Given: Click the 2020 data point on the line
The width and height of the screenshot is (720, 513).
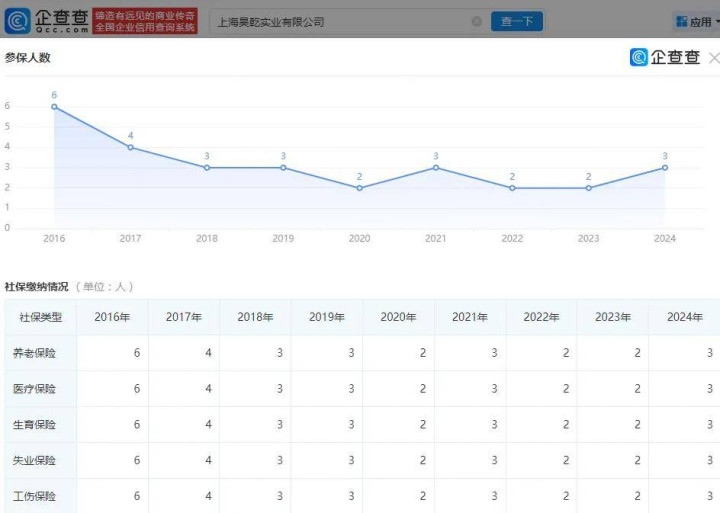Looking at the screenshot, I should pyautogui.click(x=359, y=188).
